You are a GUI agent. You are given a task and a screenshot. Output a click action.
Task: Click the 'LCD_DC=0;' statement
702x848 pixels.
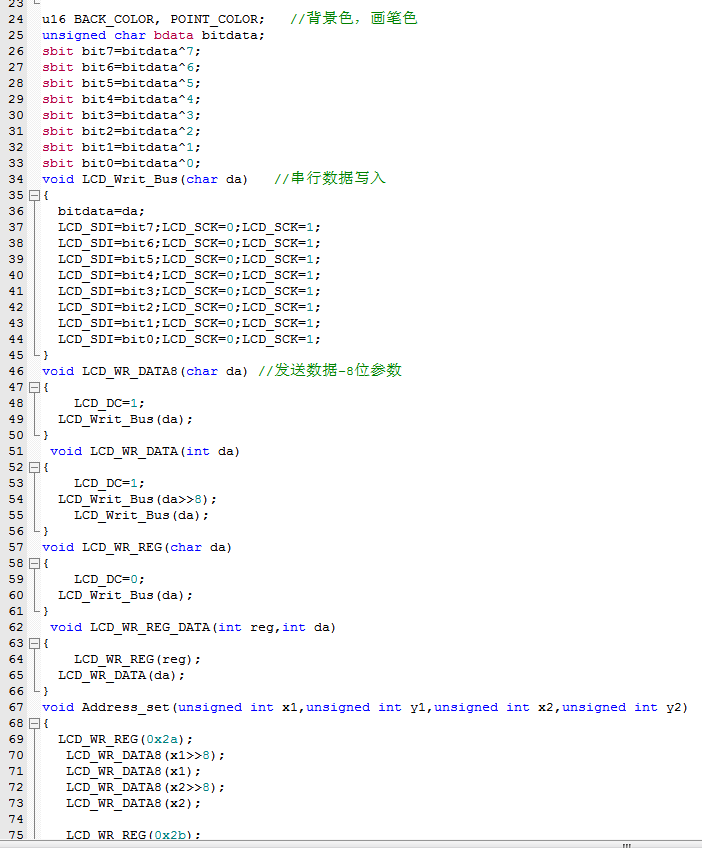pos(109,579)
